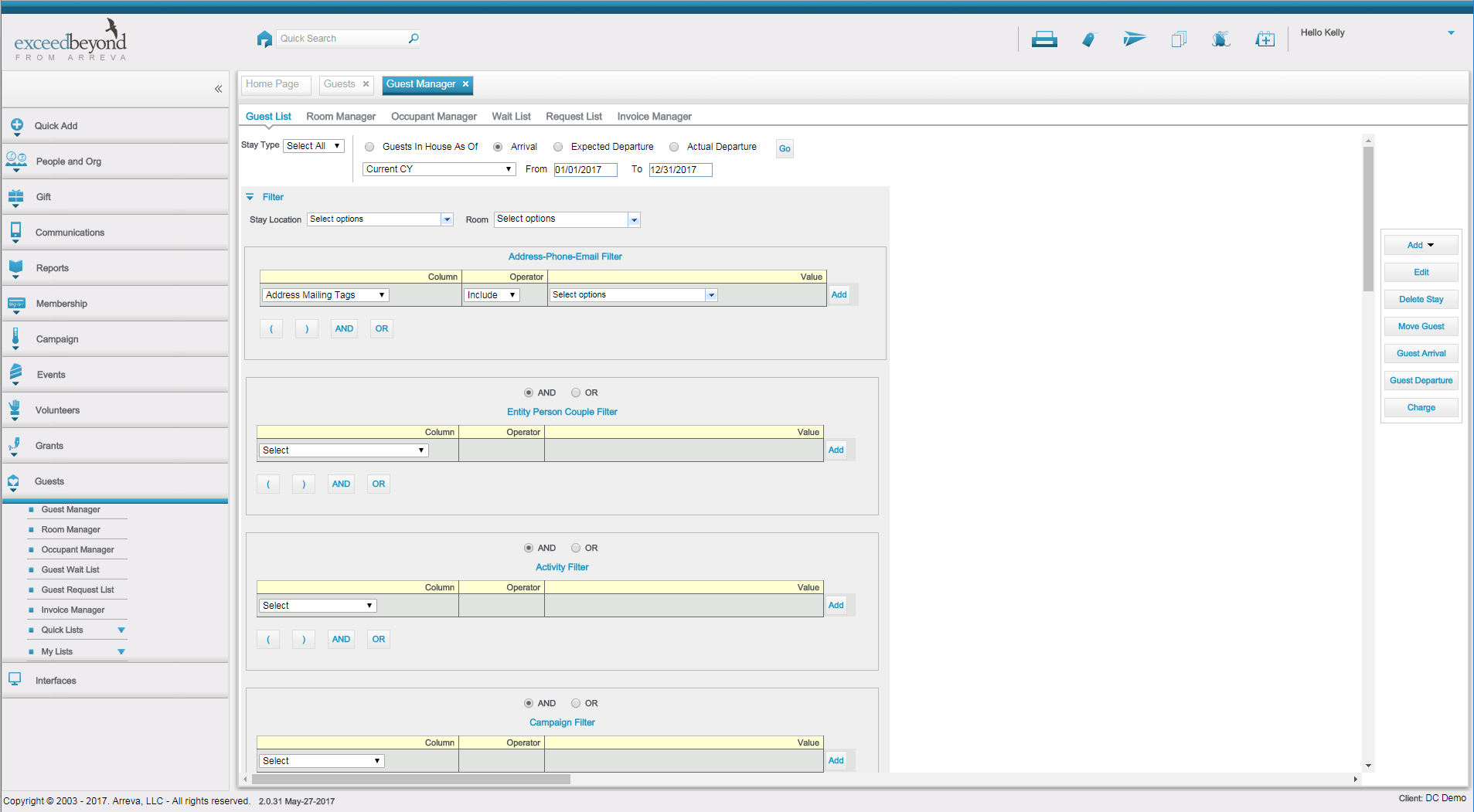Switch to the Room Manager subtab
The width and height of the screenshot is (1474, 812).
341,117
